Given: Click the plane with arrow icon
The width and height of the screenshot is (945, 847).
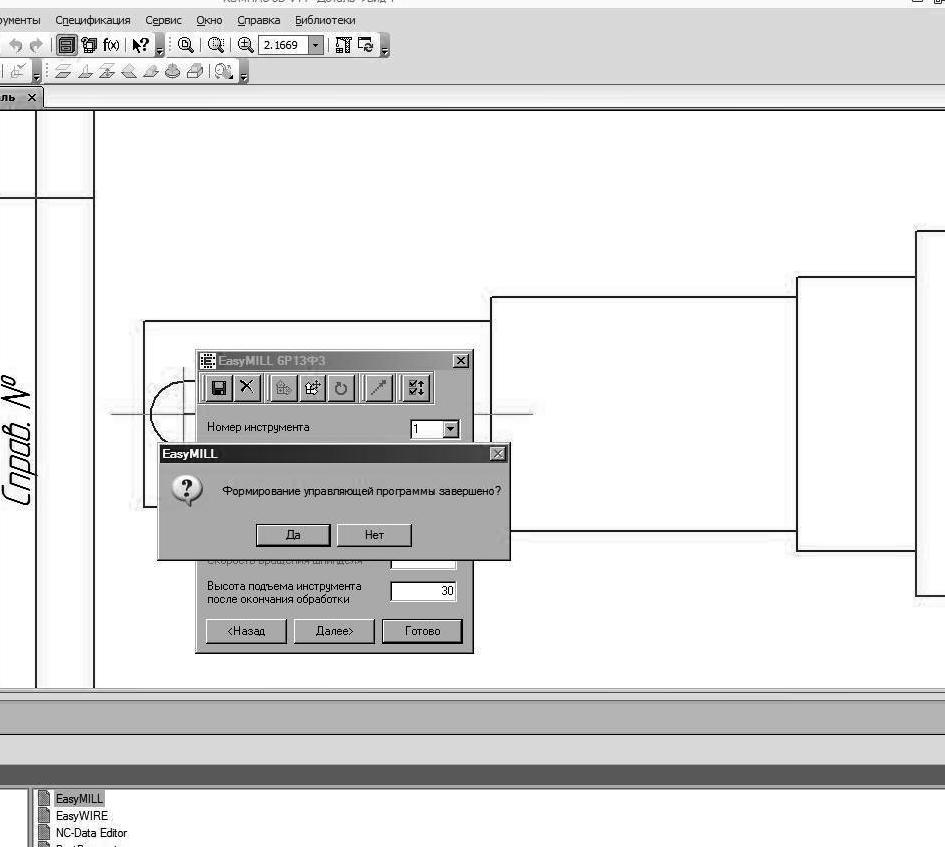Looking at the screenshot, I should pos(107,72).
